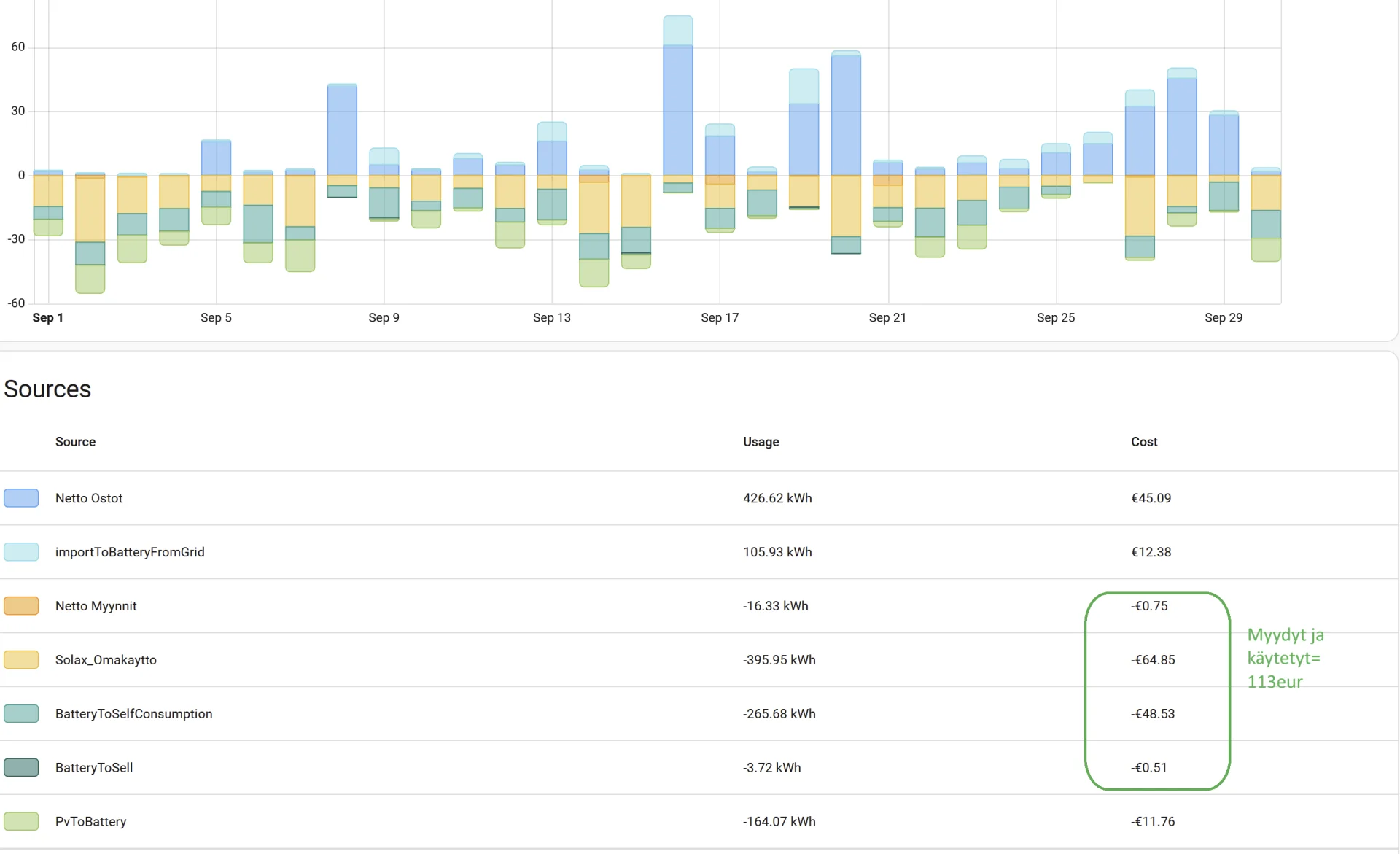This screenshot has height=854, width=1400.
Task: Click the Netto Ostot blue color swatch
Action: tap(21, 498)
